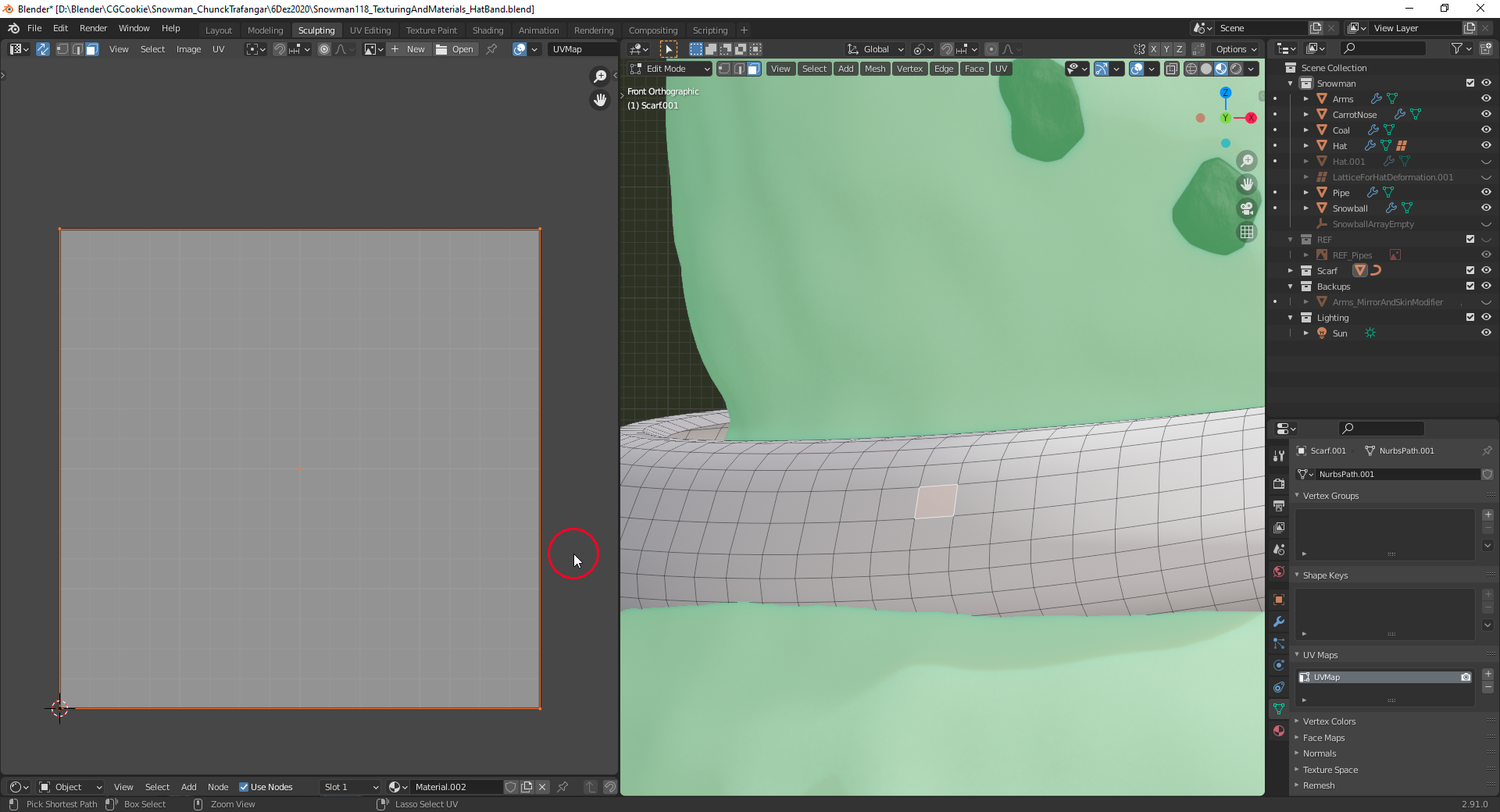
Task: Uncheck the Lighting collection checkbox
Action: point(1470,317)
